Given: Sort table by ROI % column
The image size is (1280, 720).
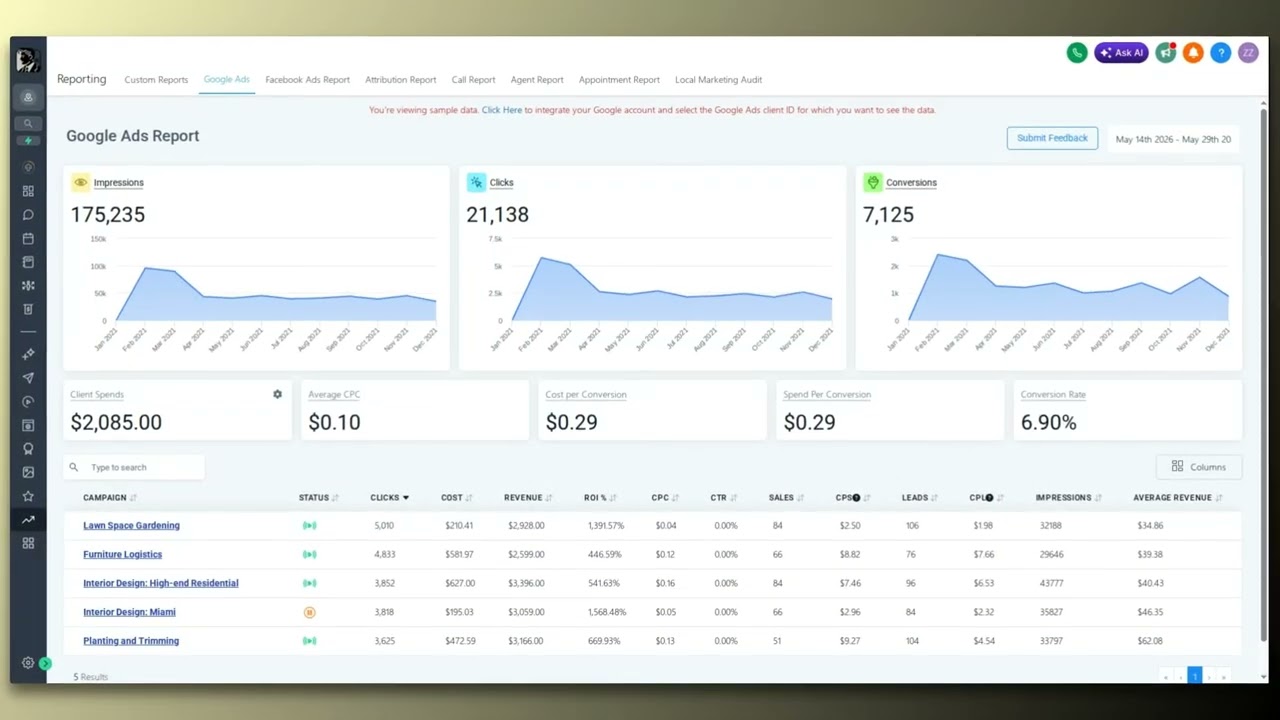Looking at the screenshot, I should (x=601, y=497).
